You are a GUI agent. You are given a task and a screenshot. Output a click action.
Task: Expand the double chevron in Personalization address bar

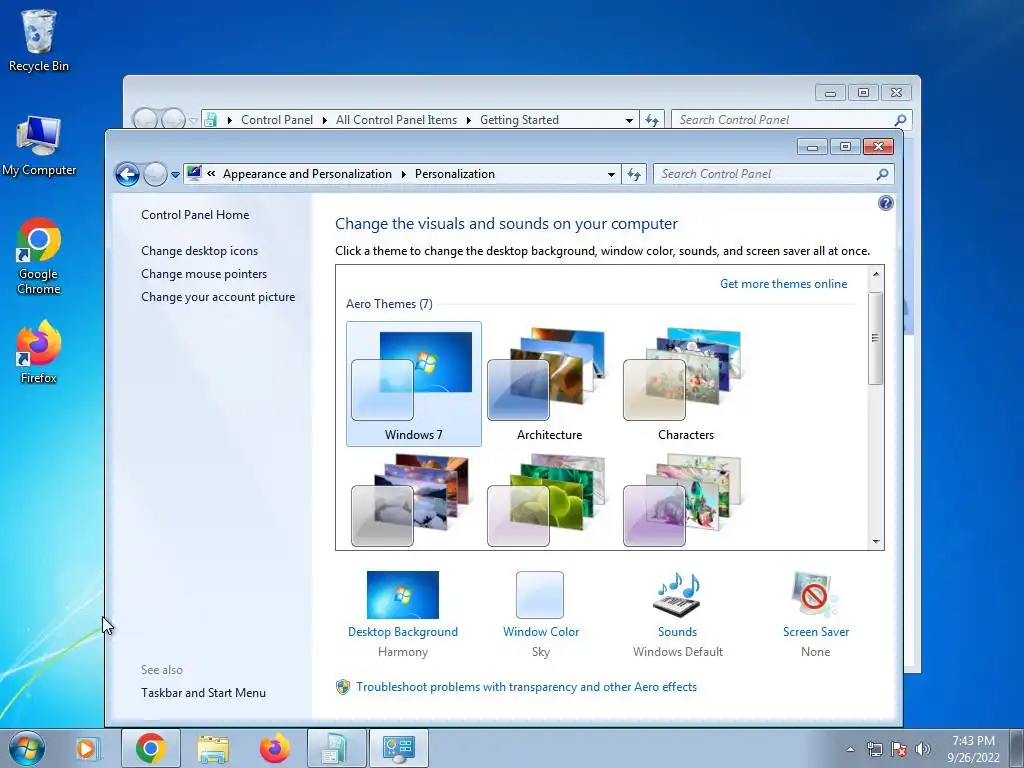[211, 174]
